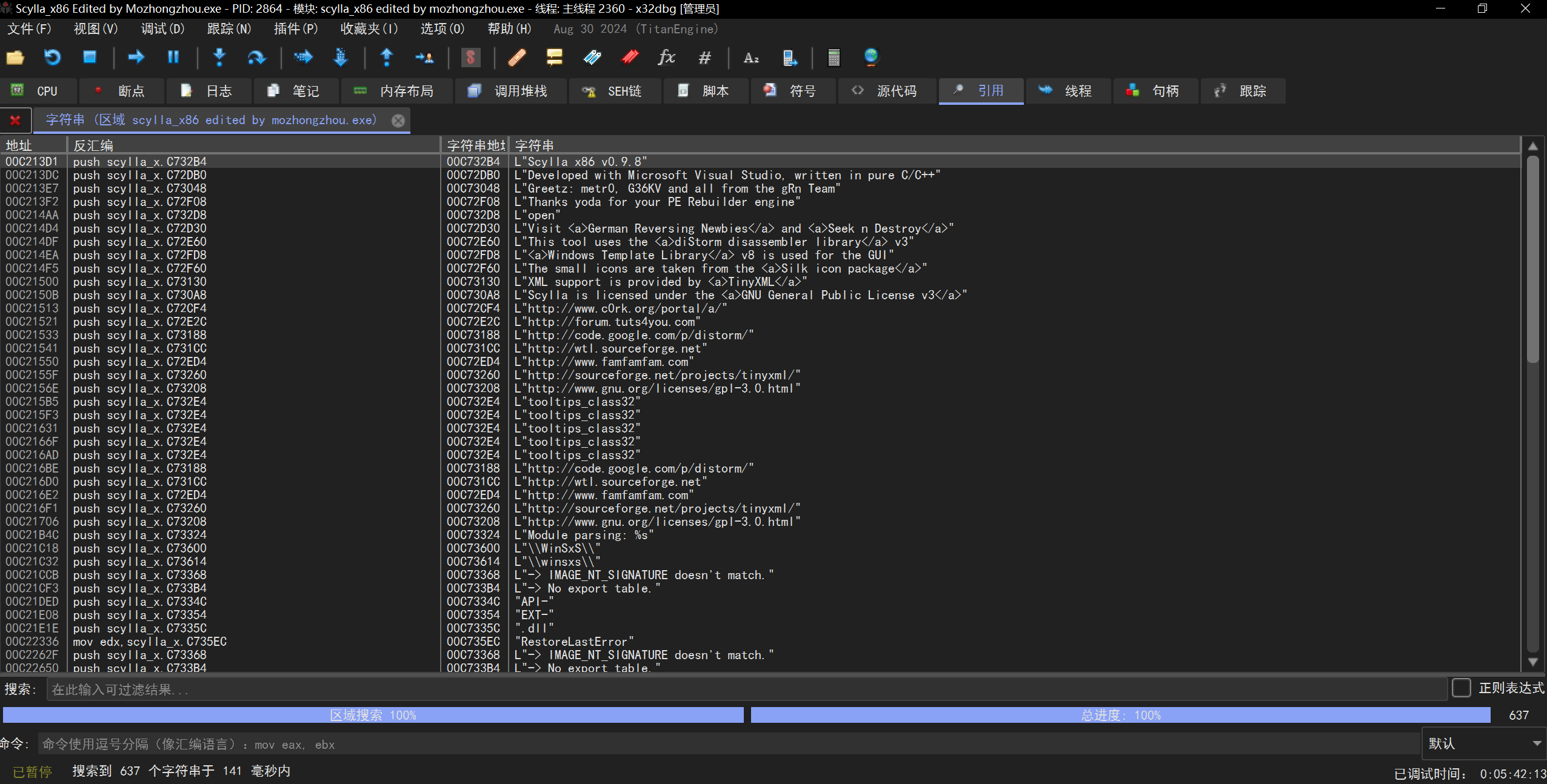1547x784 pixels.
Task: Switch to the 日志 log tab
Action: 209,91
